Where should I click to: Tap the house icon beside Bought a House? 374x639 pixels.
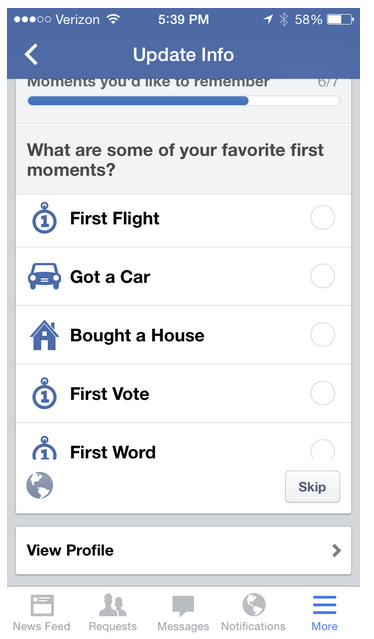coord(44,335)
